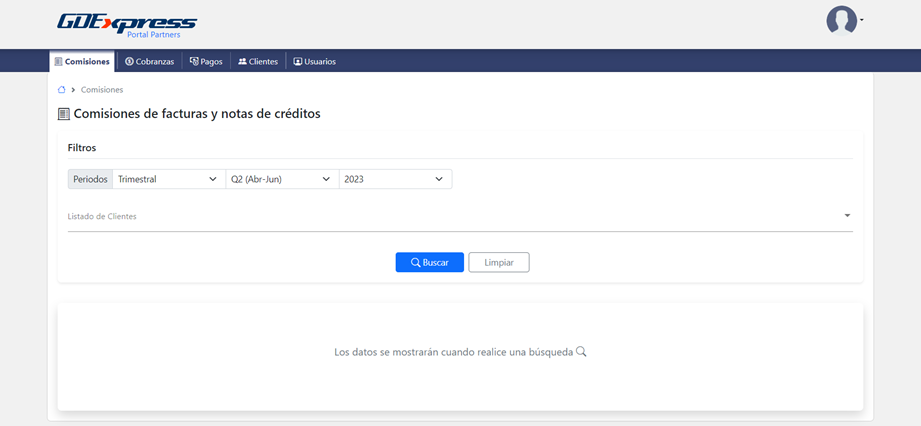The height and width of the screenshot is (426, 921).
Task: Open the Usuarios tab
Action: tap(314, 61)
